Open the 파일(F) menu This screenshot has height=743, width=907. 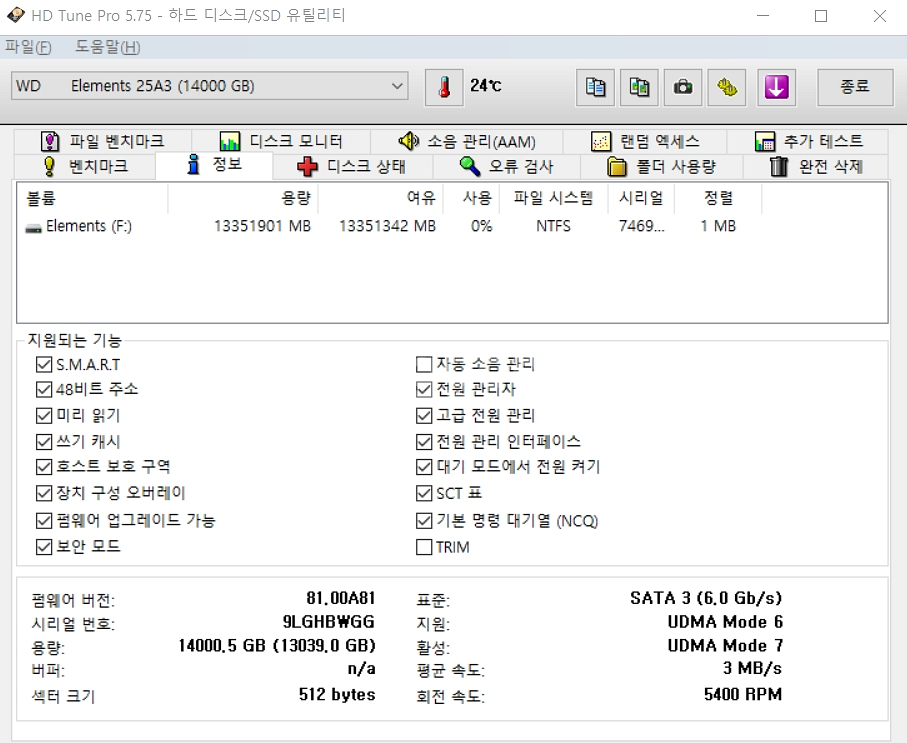click(28, 47)
